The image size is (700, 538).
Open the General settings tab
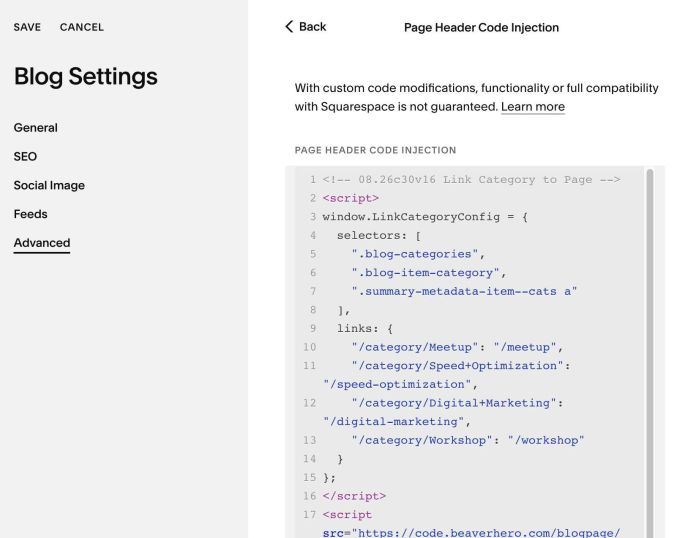click(36, 128)
